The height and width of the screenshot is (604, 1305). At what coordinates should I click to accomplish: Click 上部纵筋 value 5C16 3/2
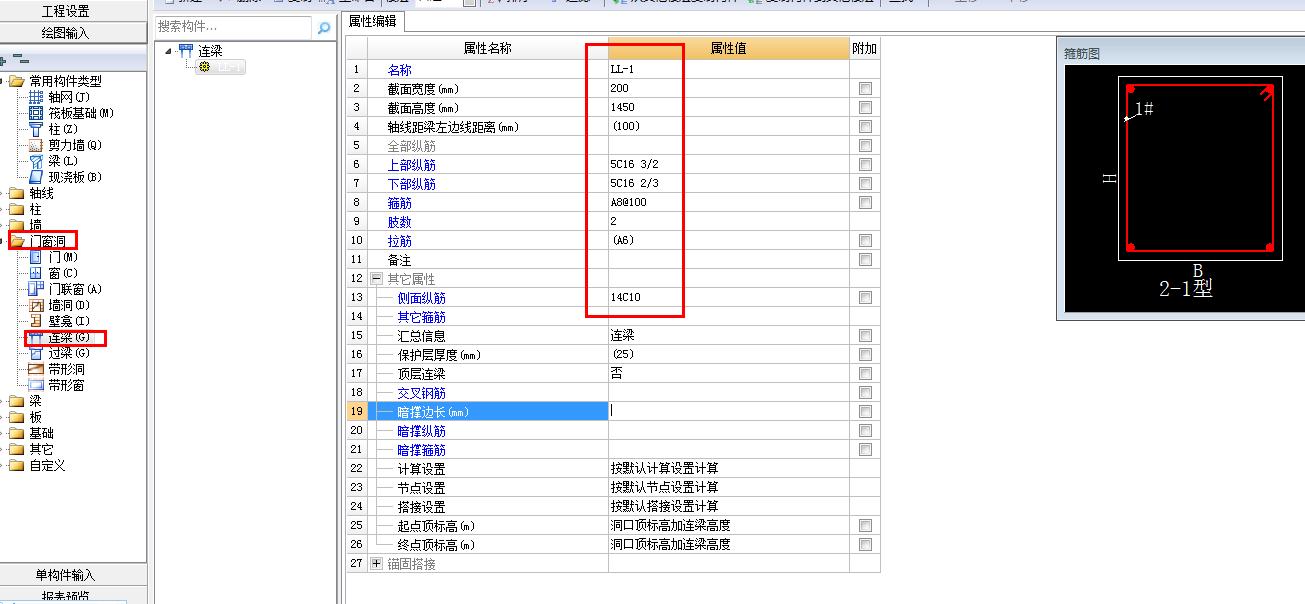pos(635,165)
